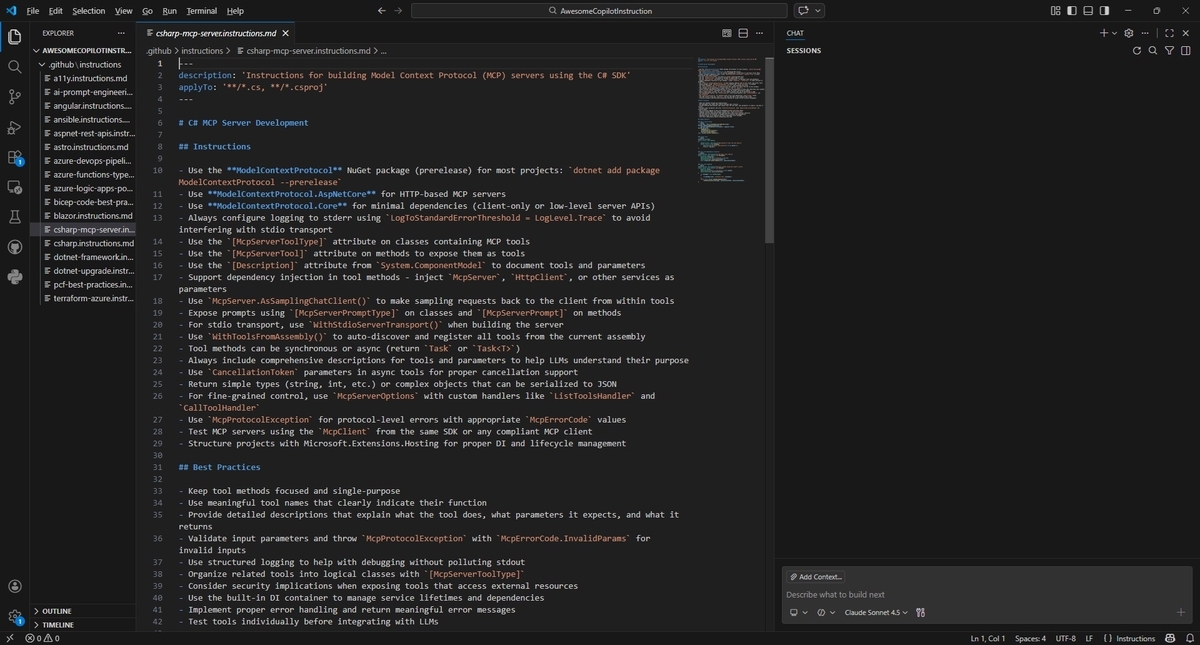Refresh the chat sessions list
The height and width of the screenshot is (645, 1200).
coord(1138,50)
